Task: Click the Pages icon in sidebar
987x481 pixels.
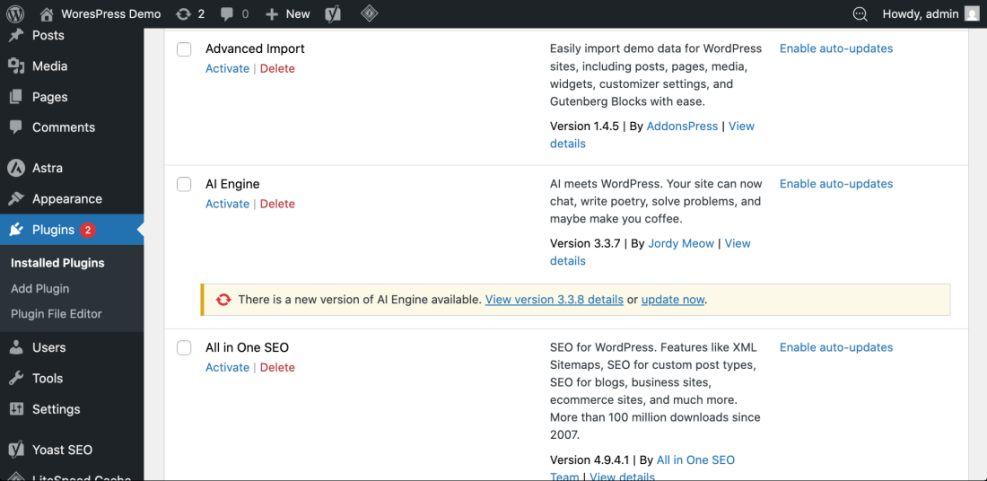Action: click(16, 97)
